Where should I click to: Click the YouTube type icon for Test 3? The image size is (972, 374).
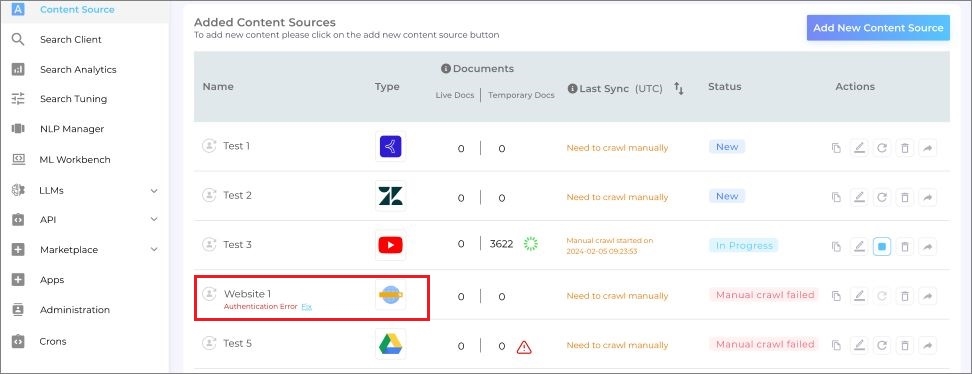pyautogui.click(x=391, y=246)
